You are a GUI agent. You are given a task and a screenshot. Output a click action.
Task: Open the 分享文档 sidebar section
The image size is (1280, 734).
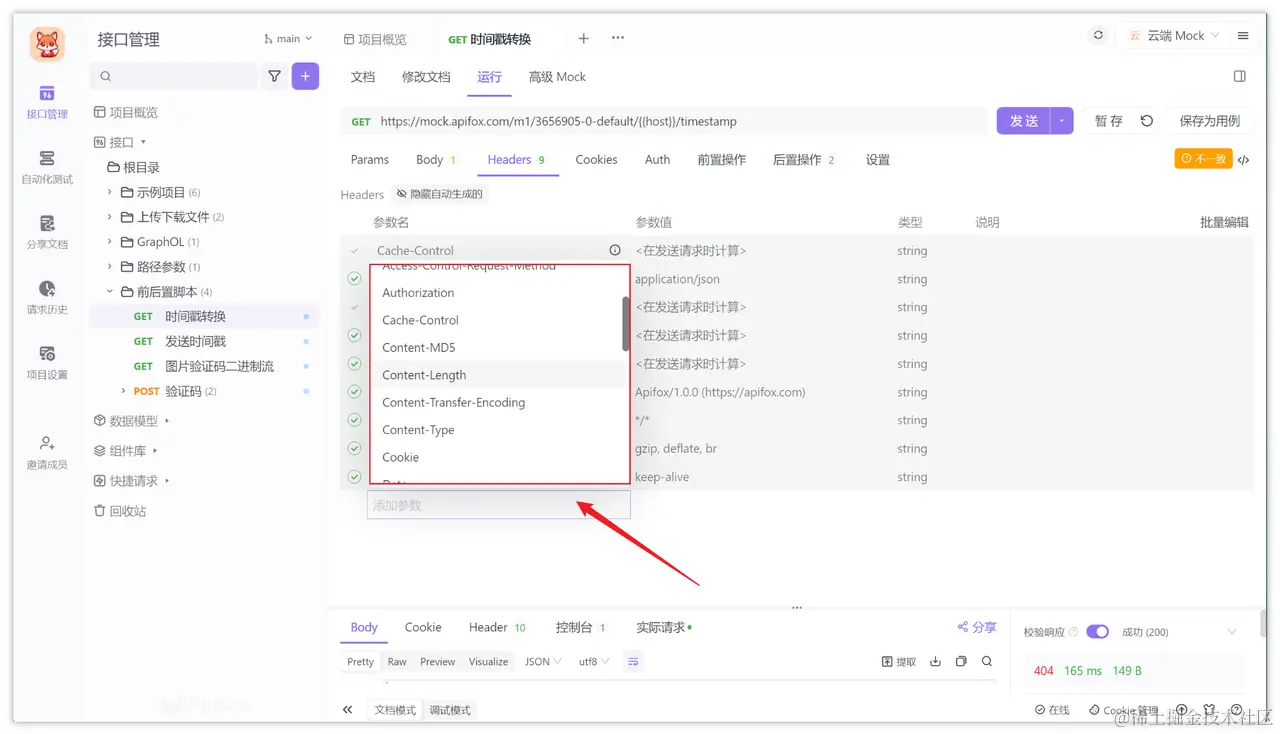click(x=47, y=232)
